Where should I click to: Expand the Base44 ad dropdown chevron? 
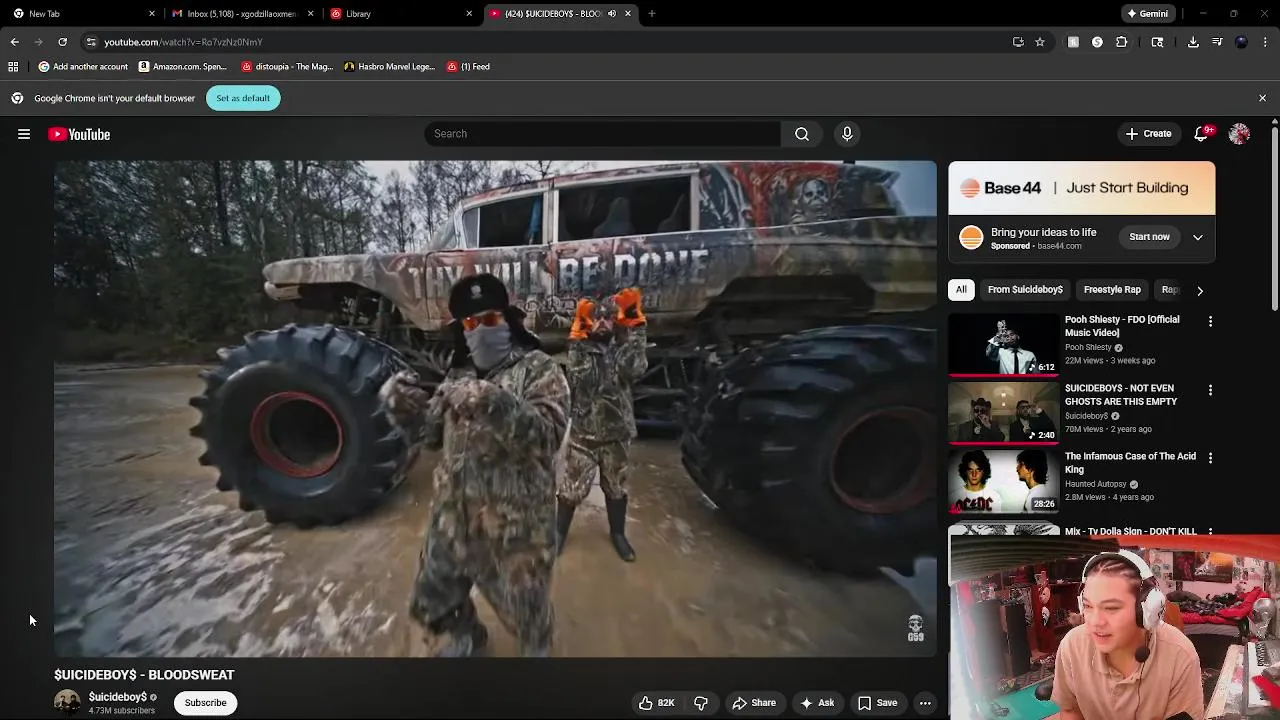[1198, 237]
